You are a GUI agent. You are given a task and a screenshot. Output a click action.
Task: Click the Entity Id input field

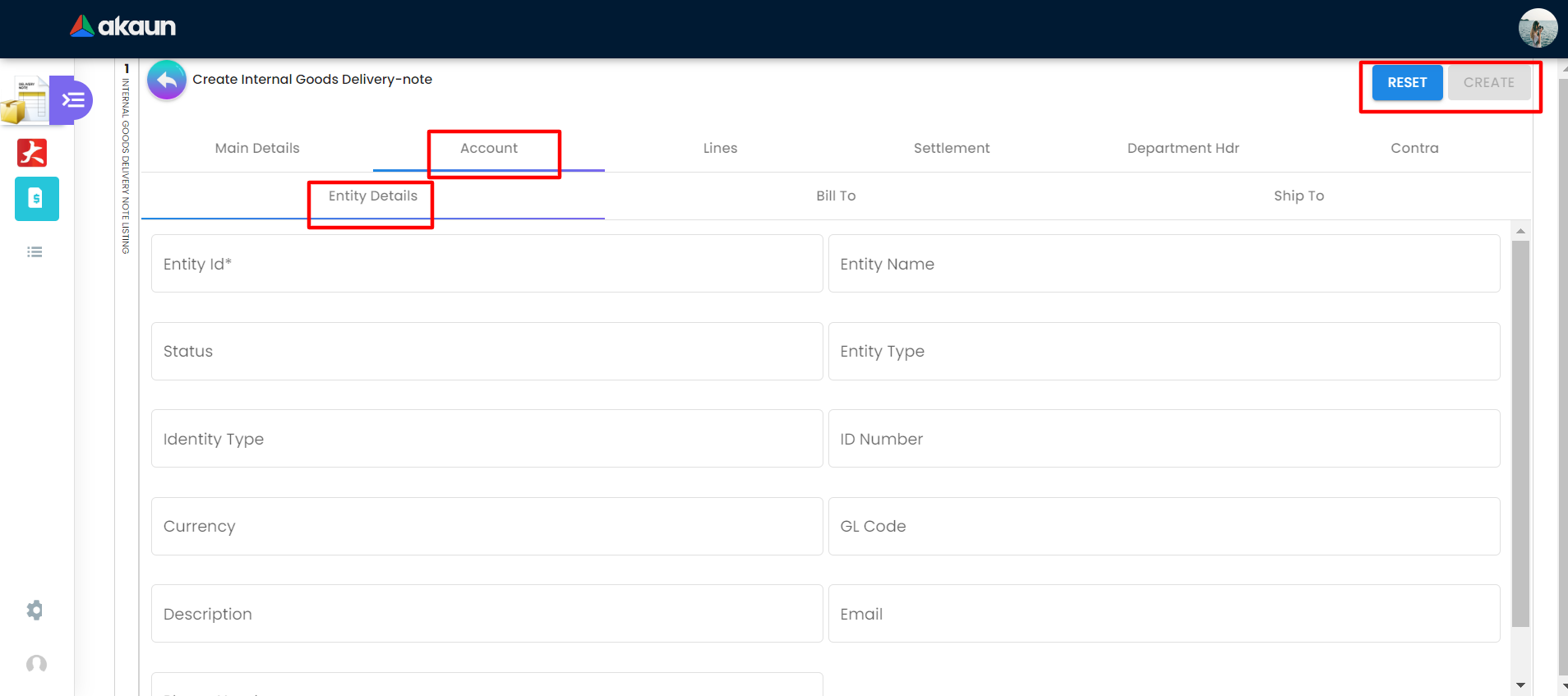(x=487, y=264)
